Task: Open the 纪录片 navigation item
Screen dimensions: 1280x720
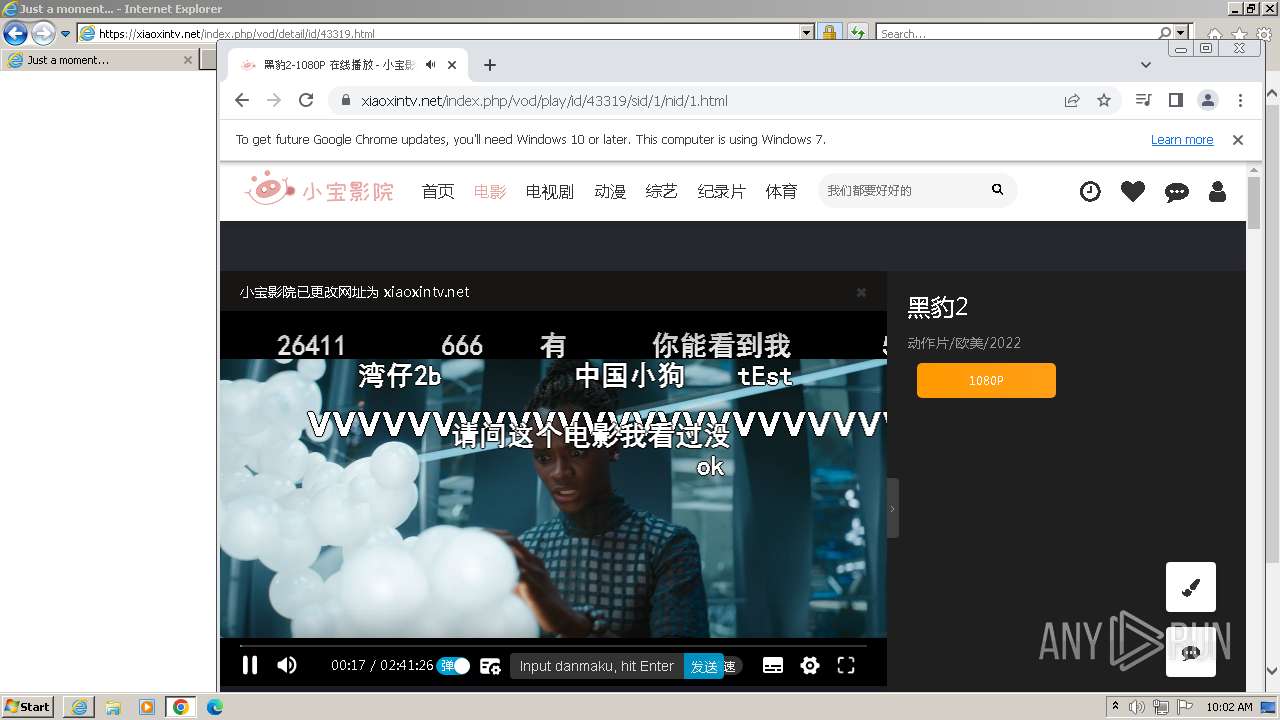Action: coord(722,191)
